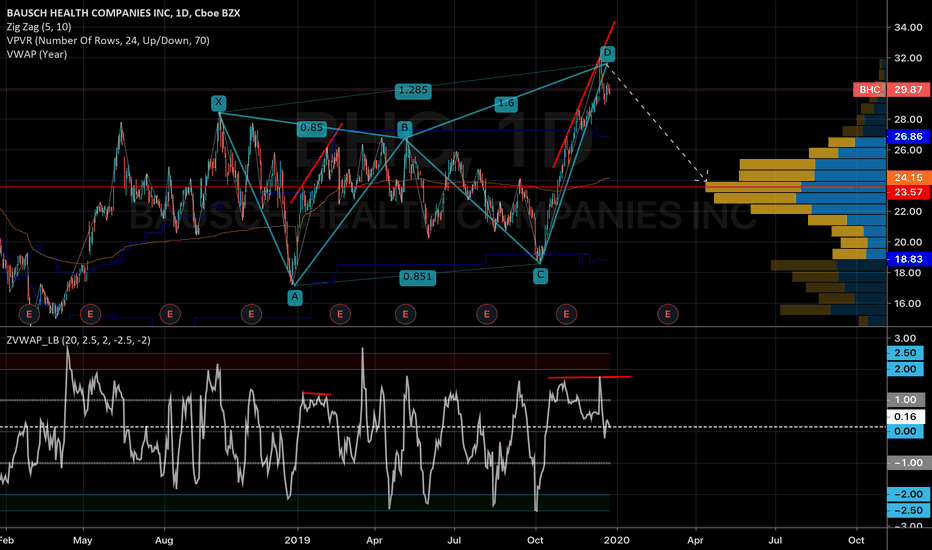Select the VPVR indicator legend line
Viewport: 932px width, 550px height.
[108, 40]
